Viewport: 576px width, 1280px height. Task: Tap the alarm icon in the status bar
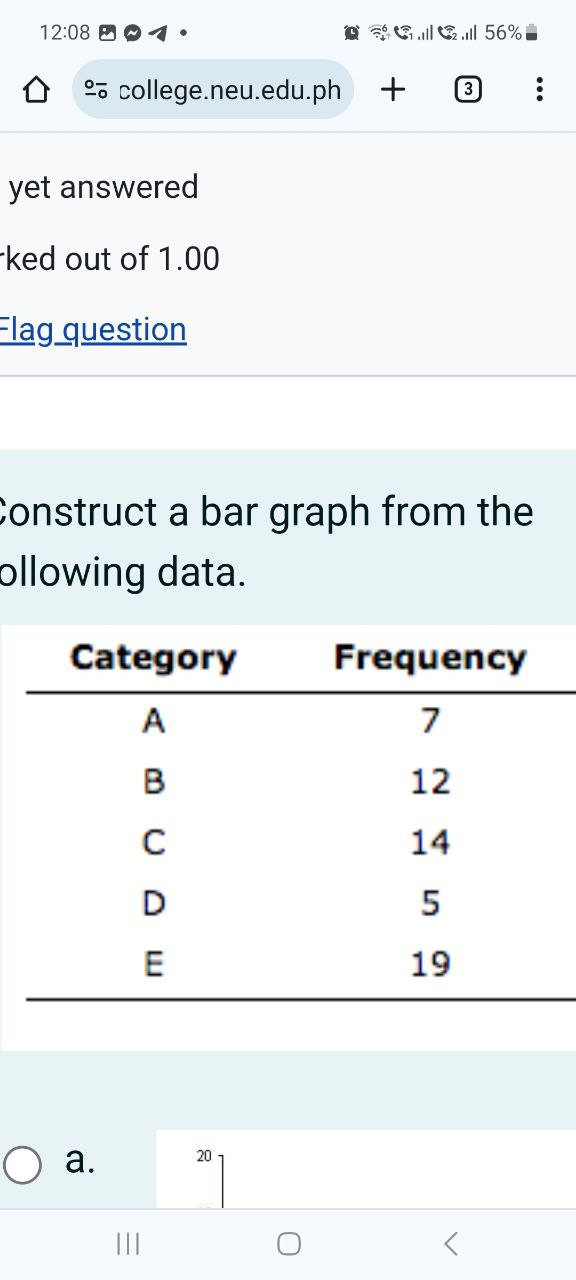click(352, 31)
